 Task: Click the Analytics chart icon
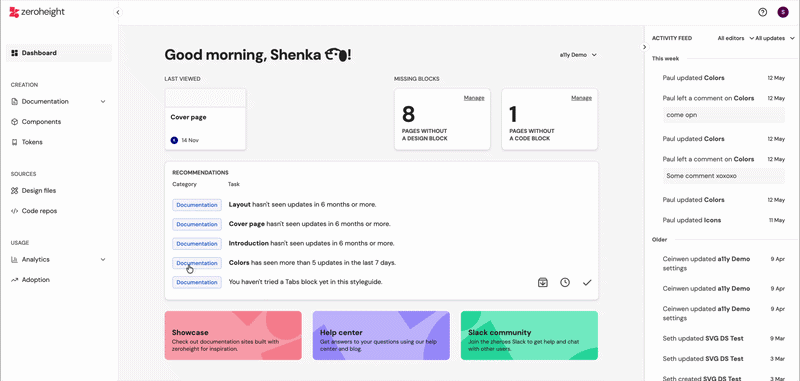[x=14, y=260]
